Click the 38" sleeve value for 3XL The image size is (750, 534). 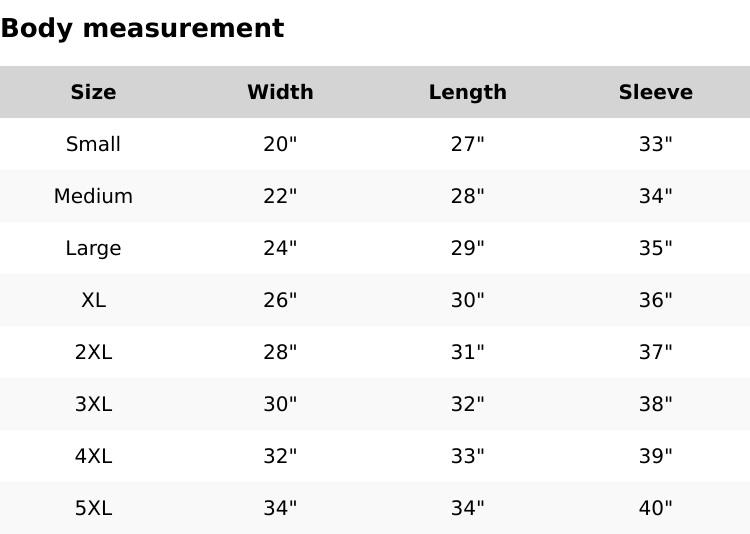coord(655,404)
